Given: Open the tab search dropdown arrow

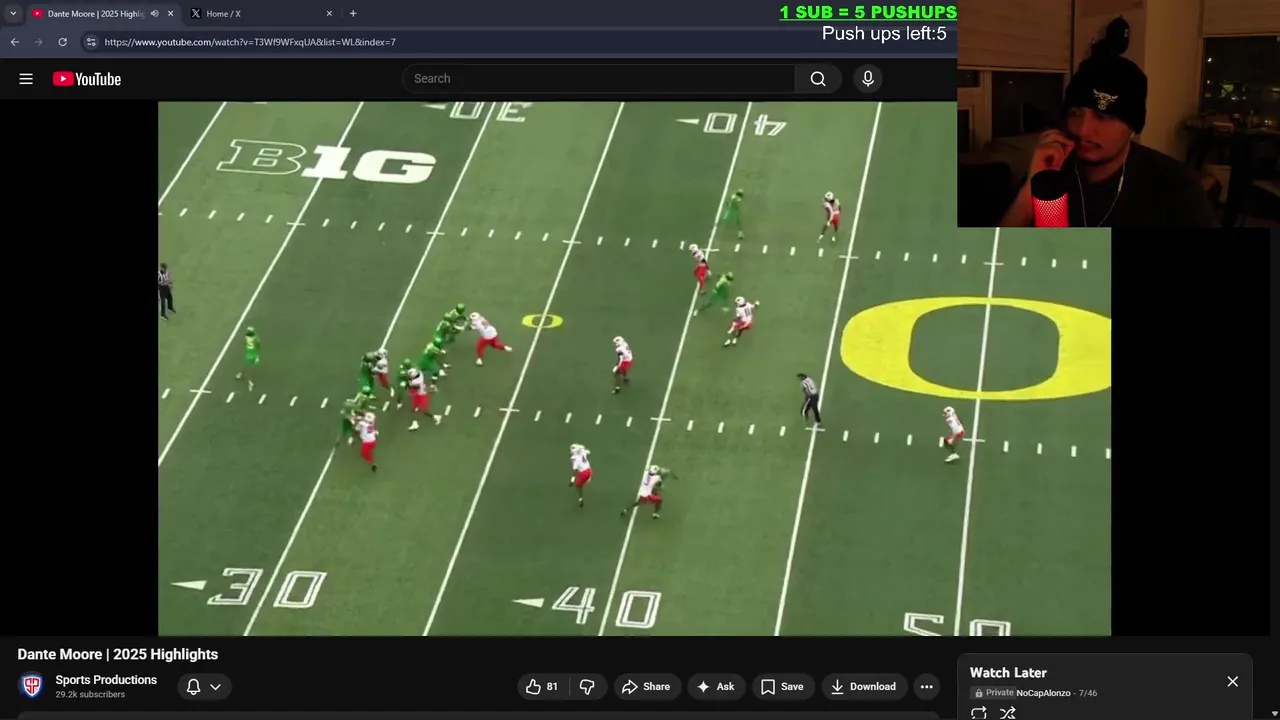Looking at the screenshot, I should [13, 14].
